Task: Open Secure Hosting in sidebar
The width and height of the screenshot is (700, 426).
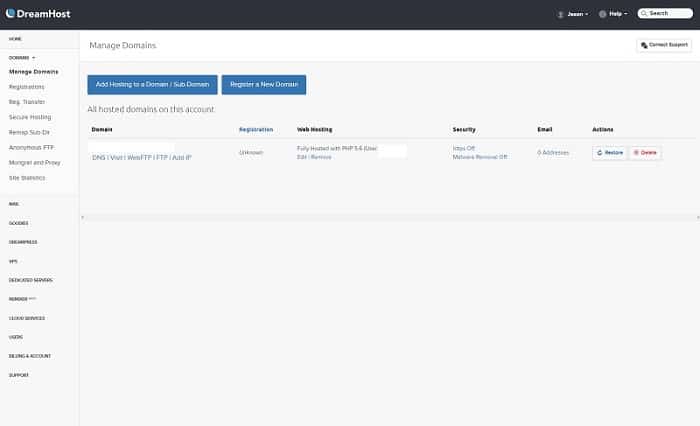Action: pos(30,117)
